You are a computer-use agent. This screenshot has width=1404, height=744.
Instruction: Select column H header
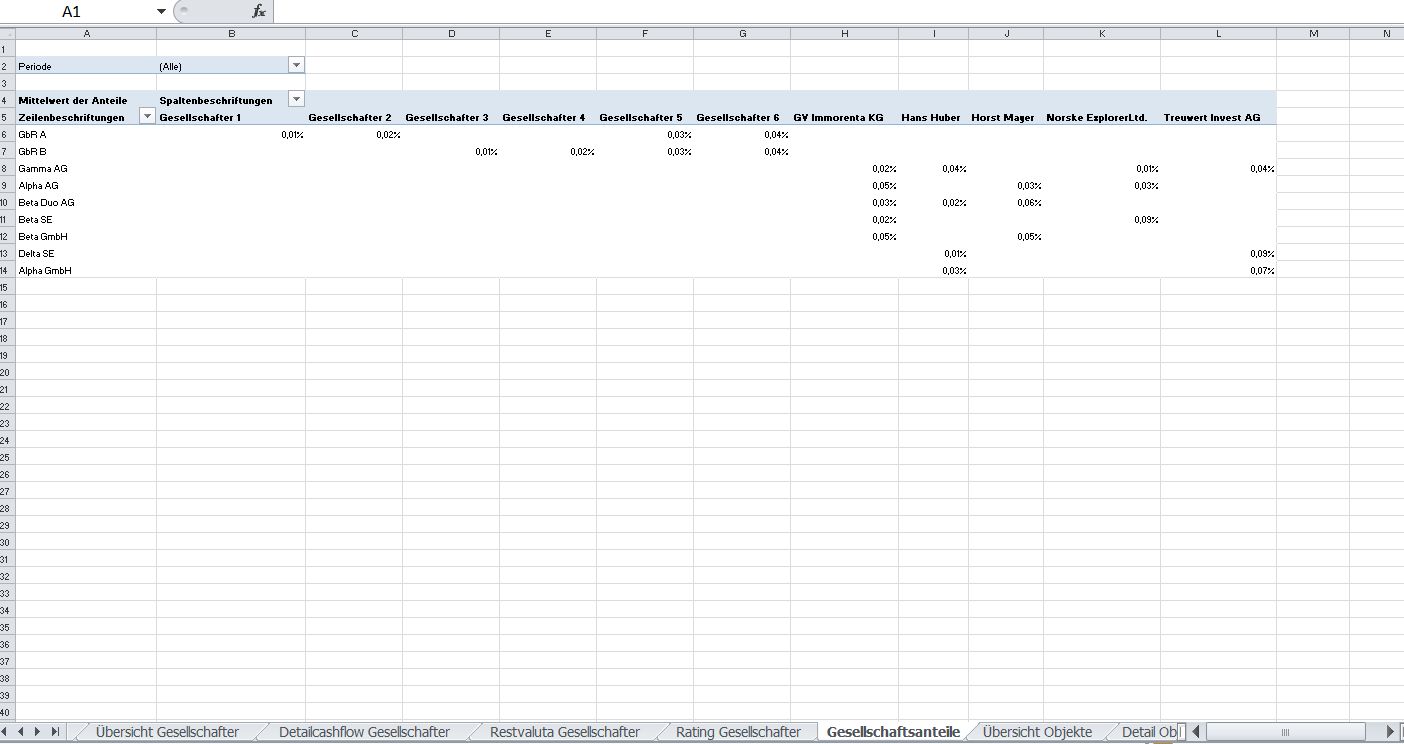click(x=844, y=34)
